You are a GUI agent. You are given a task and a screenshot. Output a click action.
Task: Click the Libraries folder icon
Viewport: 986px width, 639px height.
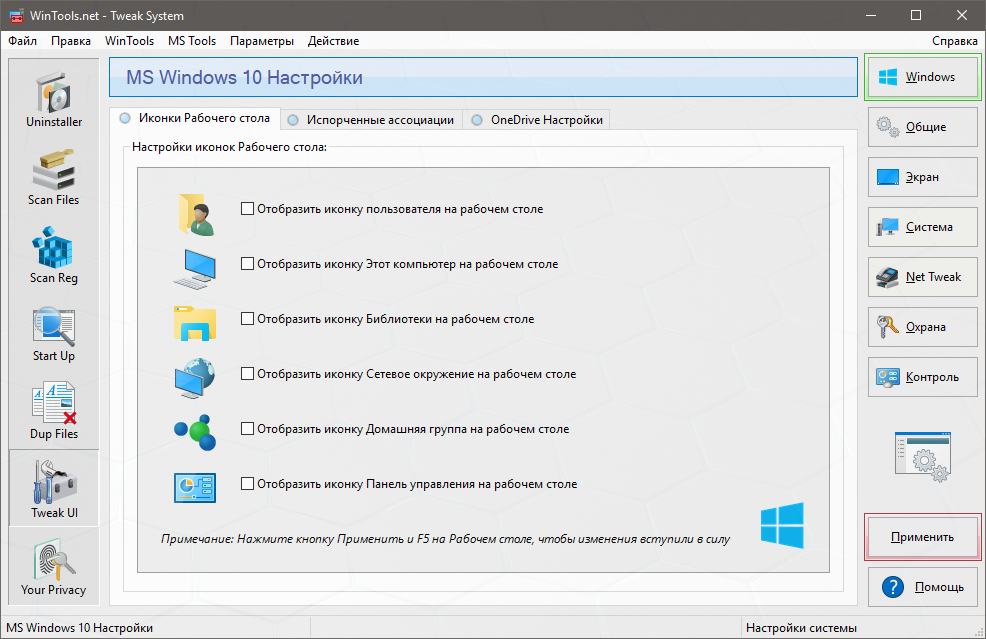[x=195, y=323]
